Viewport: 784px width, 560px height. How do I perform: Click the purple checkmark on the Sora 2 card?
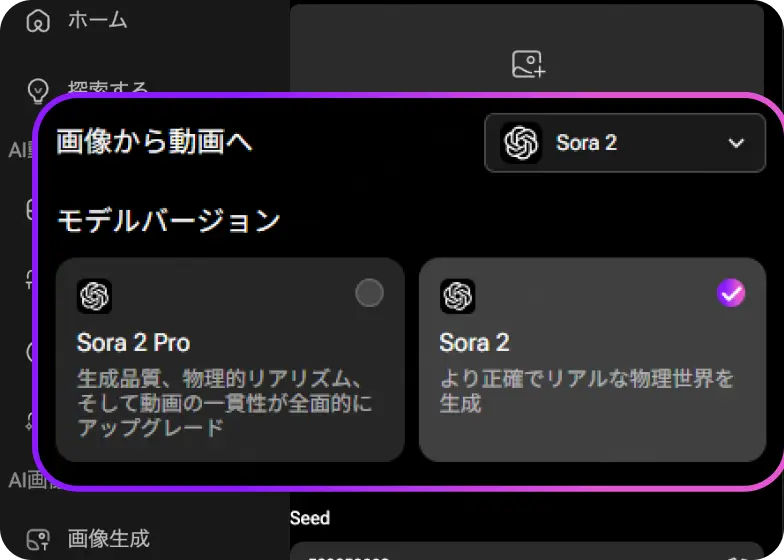click(x=732, y=293)
